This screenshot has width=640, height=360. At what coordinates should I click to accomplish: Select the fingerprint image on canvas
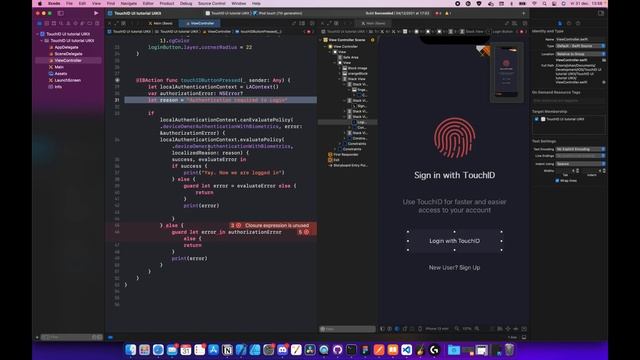click(454, 138)
